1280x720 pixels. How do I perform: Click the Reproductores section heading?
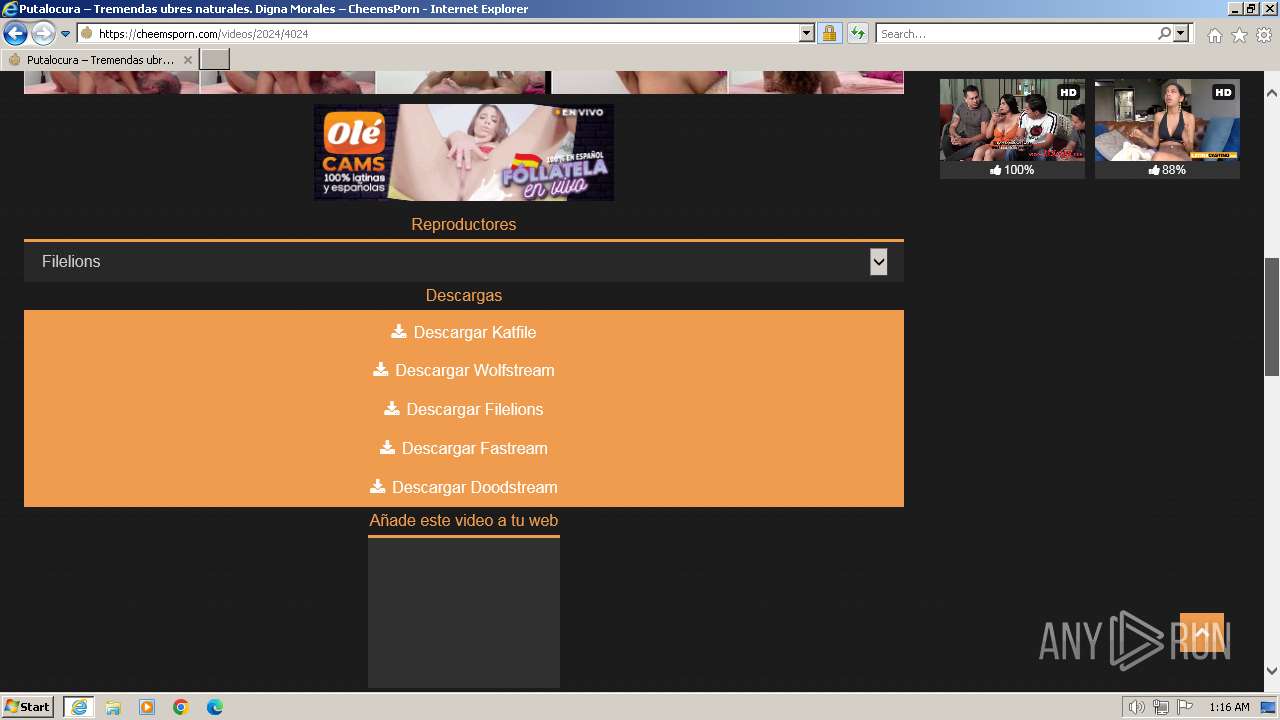[x=464, y=224]
